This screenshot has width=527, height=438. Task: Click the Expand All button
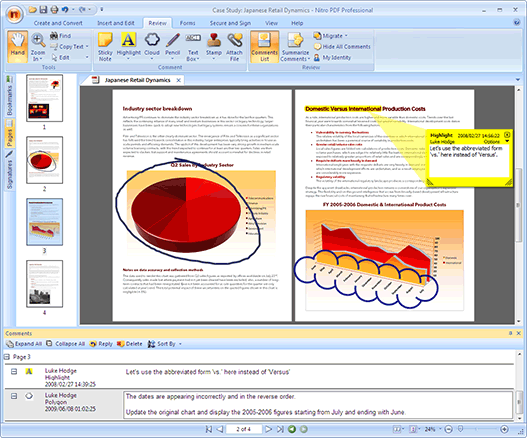(24, 344)
